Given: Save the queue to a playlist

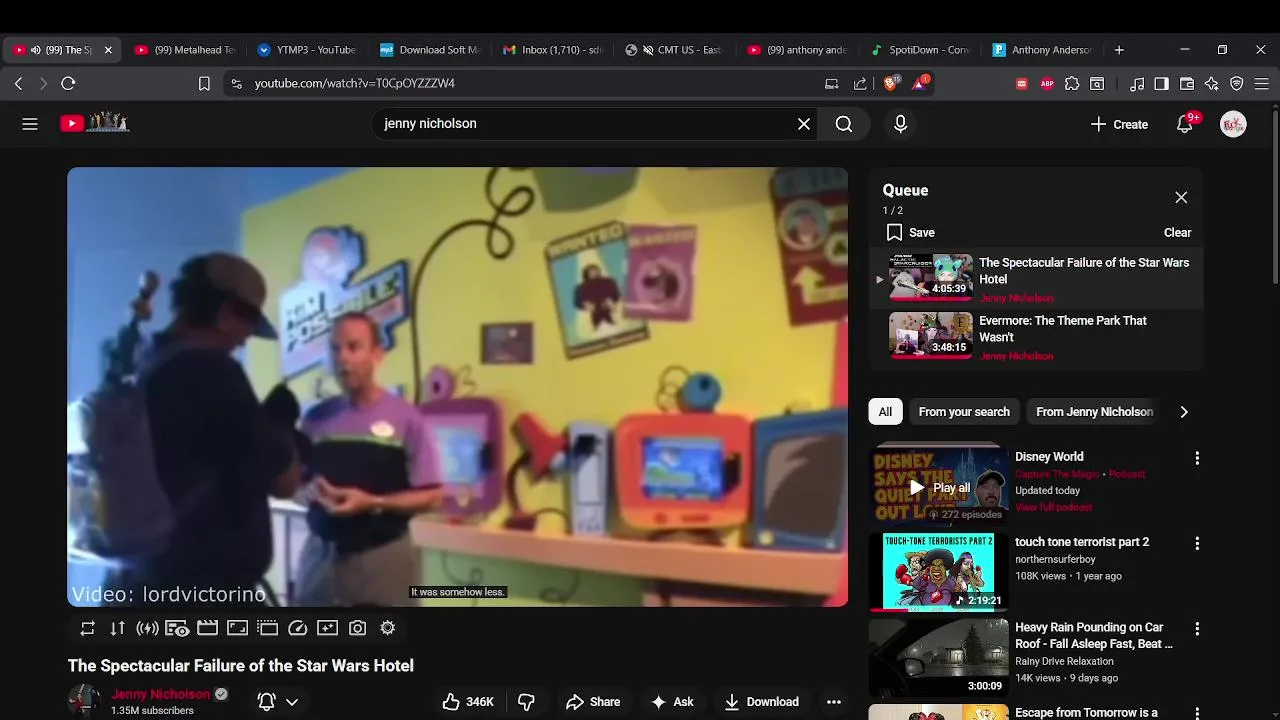Looking at the screenshot, I should (910, 232).
